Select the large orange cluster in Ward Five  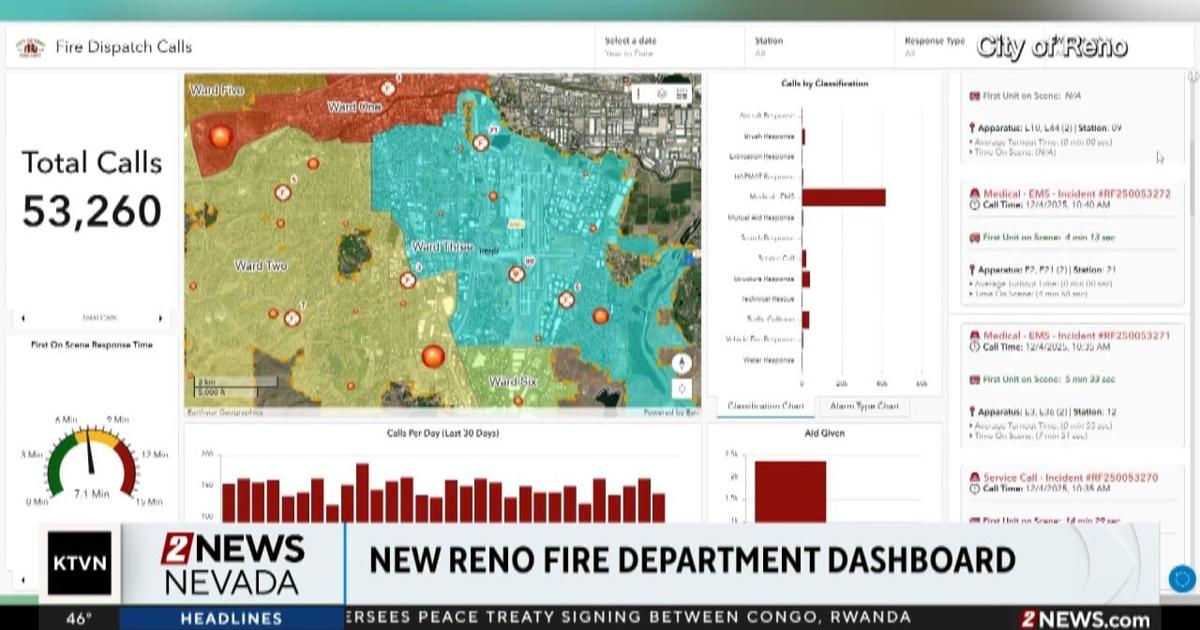pos(220,136)
